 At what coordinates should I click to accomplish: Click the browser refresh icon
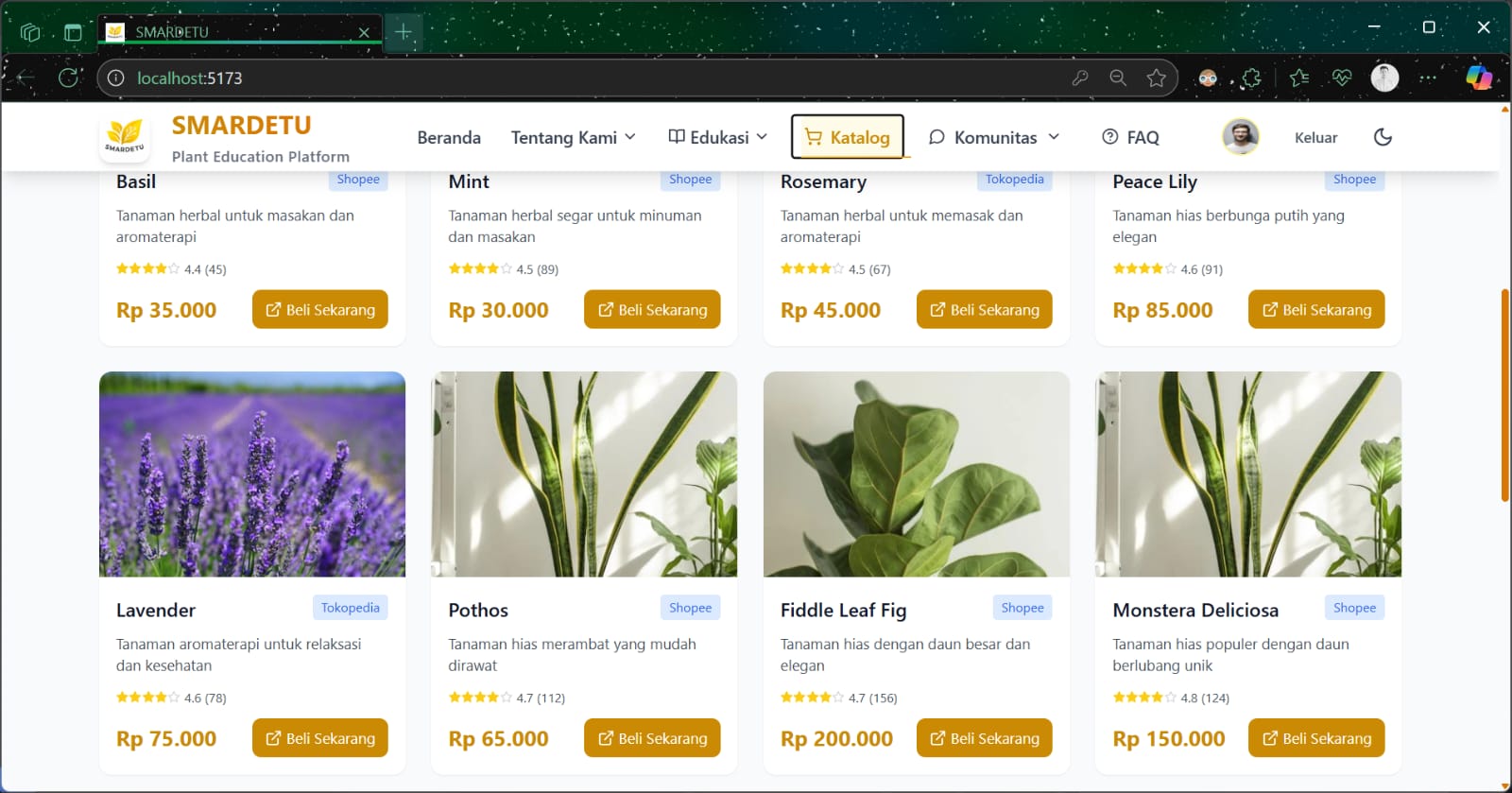coord(69,78)
